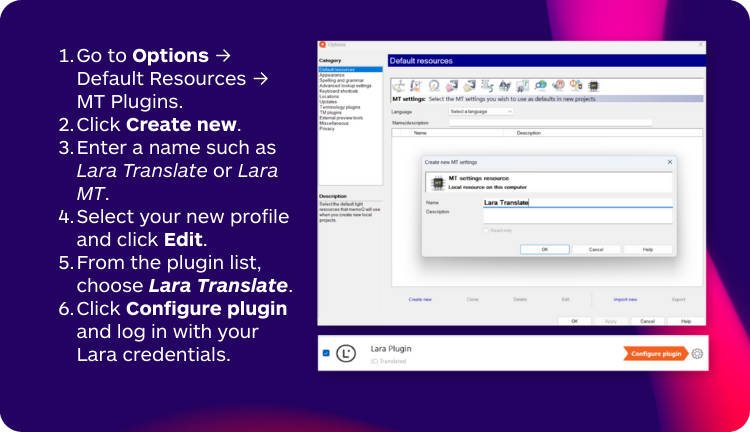Click the MT chip icon in Create dialog

(x=437, y=183)
